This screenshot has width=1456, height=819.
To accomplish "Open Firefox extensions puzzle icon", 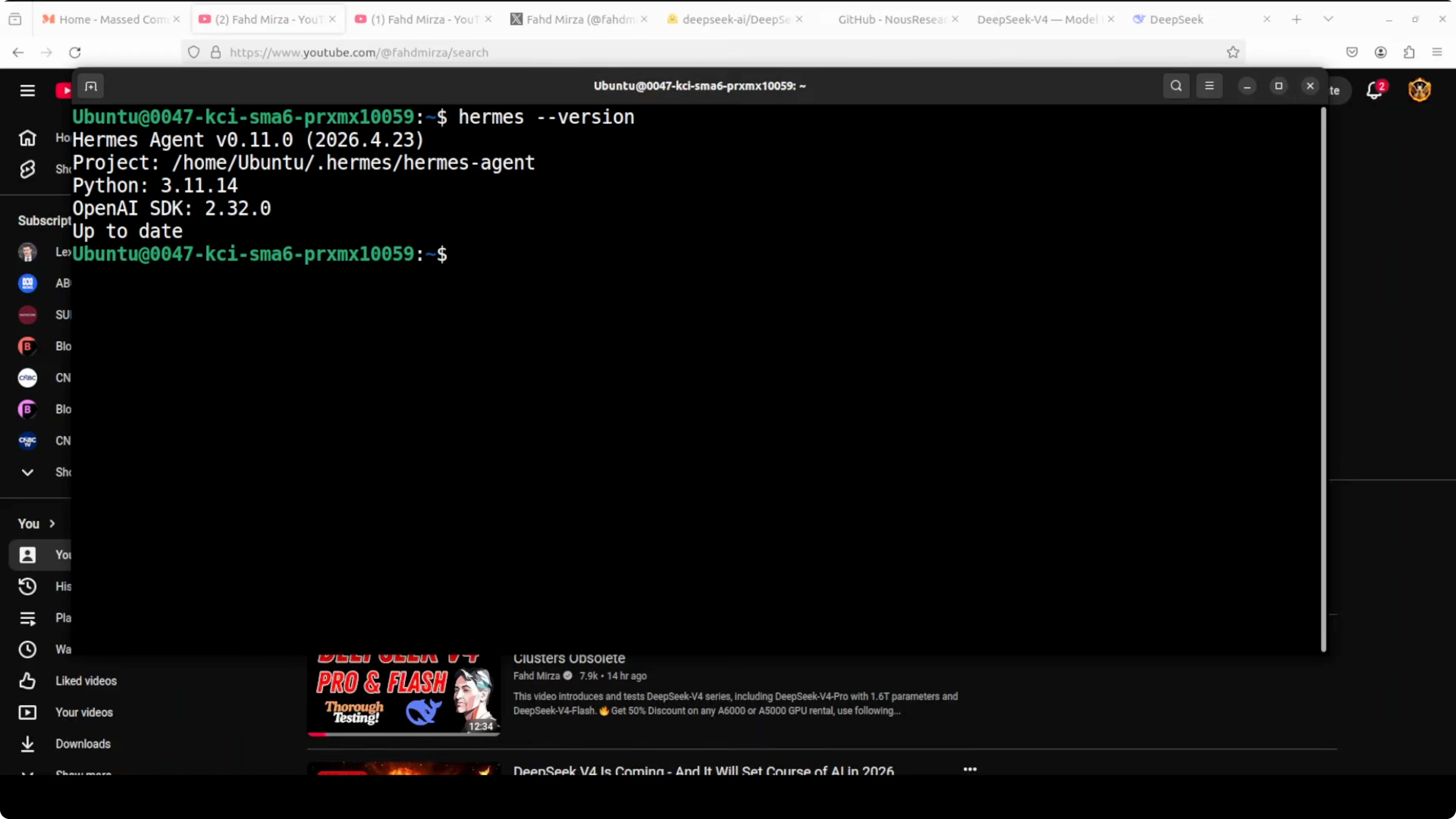I will click(x=1409, y=53).
